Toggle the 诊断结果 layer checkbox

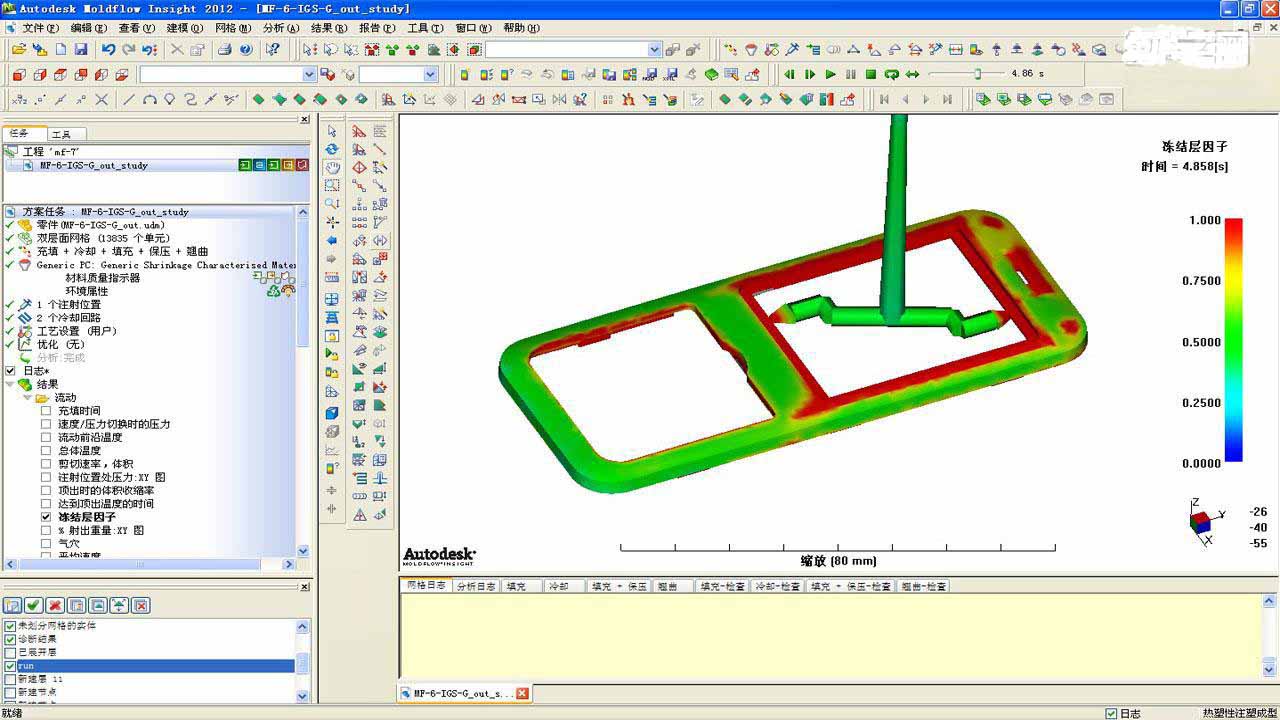[x=11, y=639]
